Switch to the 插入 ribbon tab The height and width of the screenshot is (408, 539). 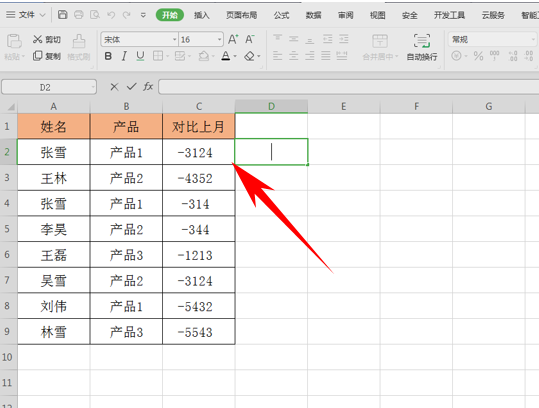(x=201, y=15)
